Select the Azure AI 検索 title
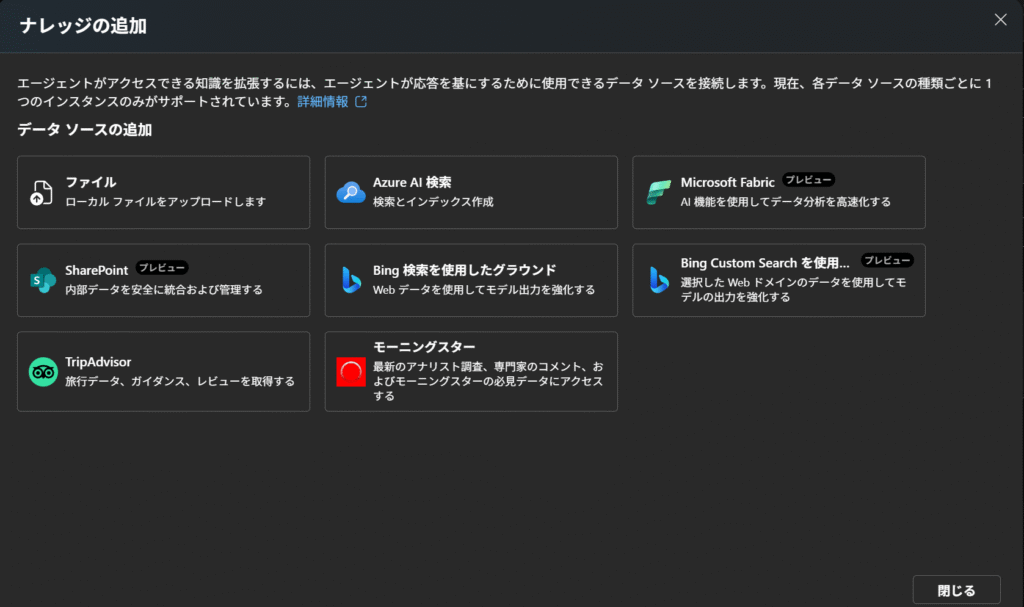Screen dimensions: 1024x607 coord(412,182)
